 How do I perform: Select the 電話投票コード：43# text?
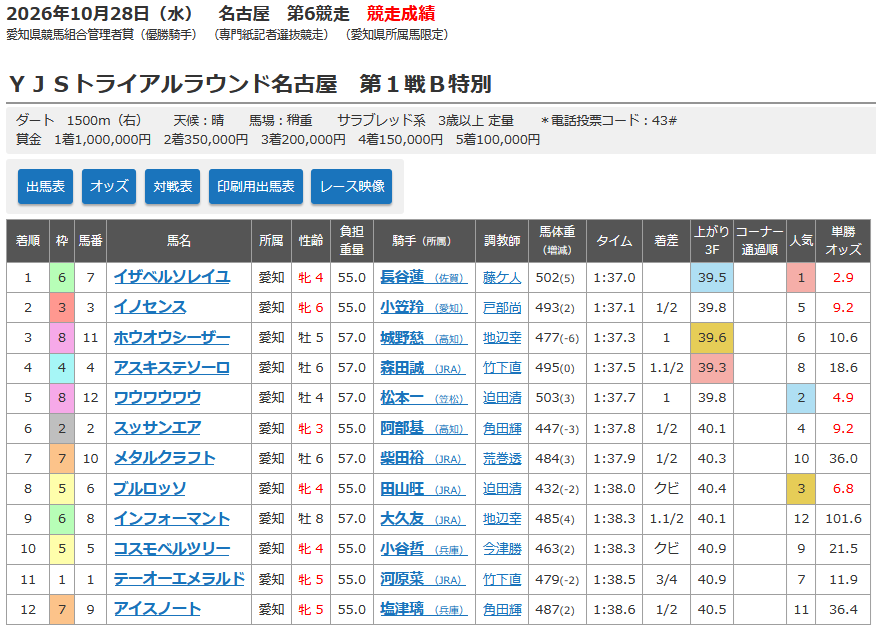point(609,120)
